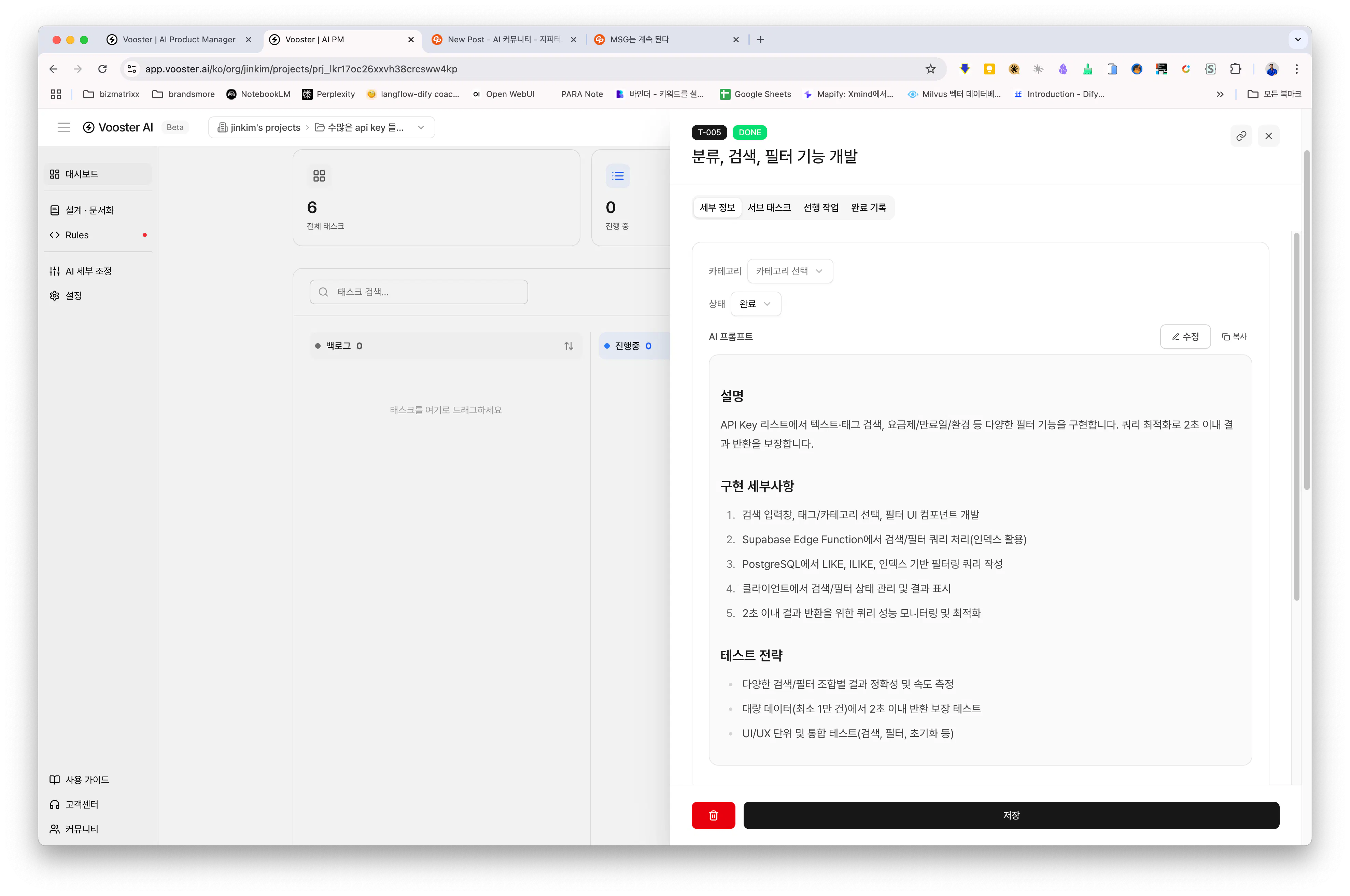Click the 전체 태스크 grid icon
Screen dimensions: 1350x896
tap(319, 176)
